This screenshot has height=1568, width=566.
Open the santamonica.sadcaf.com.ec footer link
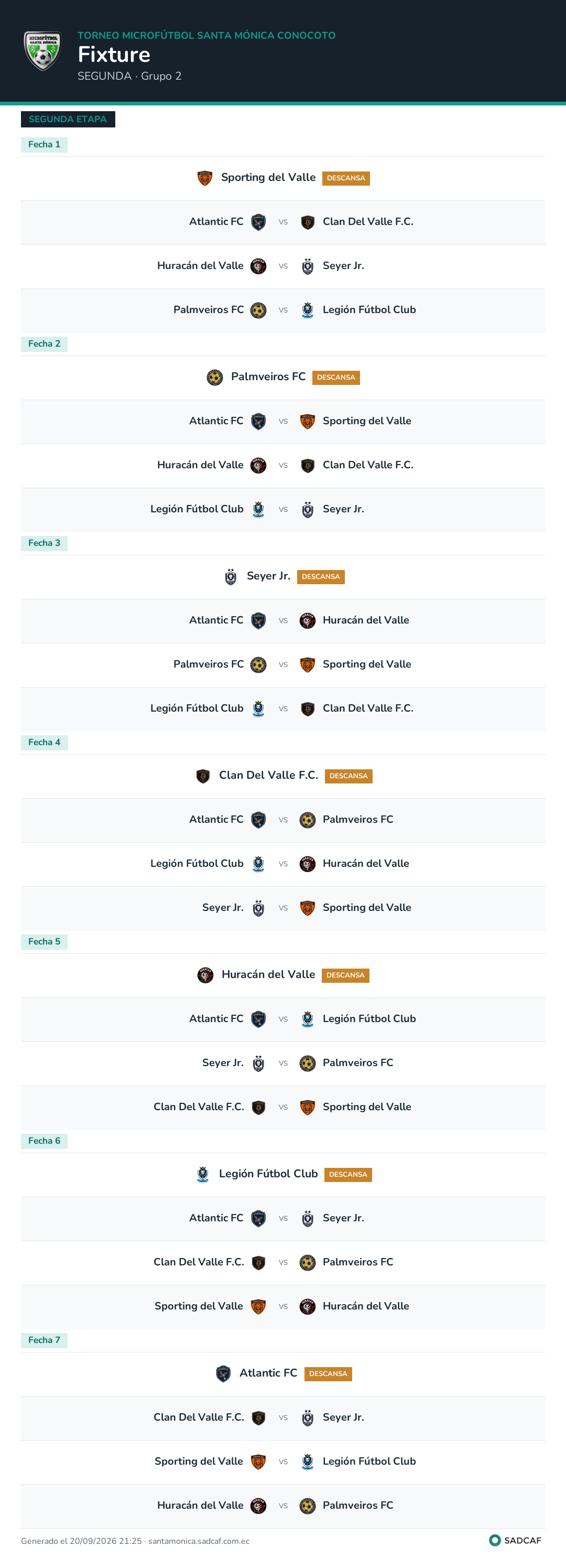click(199, 1541)
